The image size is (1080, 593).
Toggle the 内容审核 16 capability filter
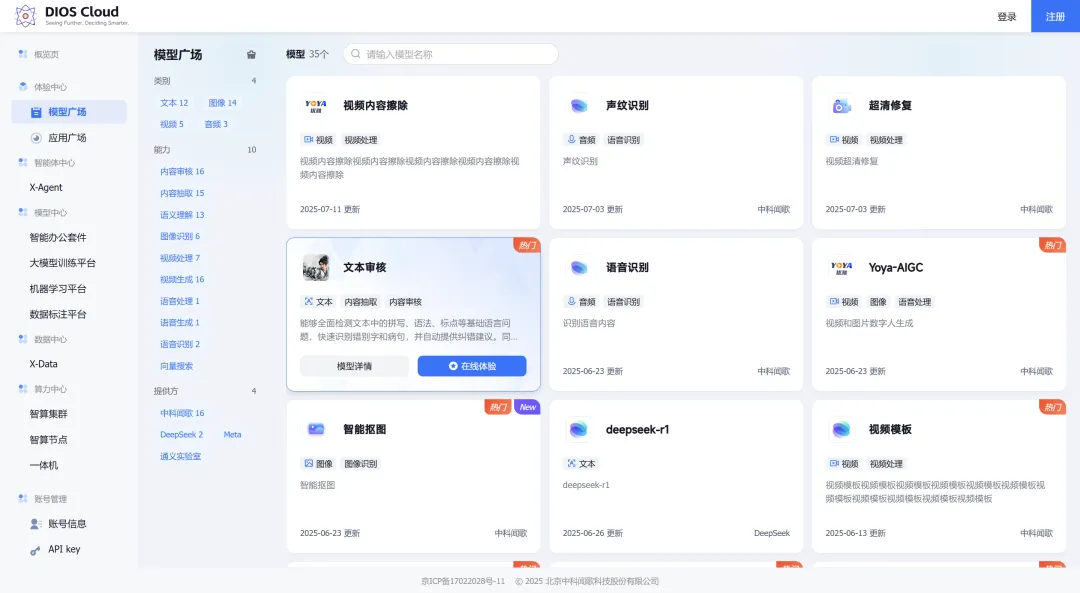coord(182,172)
